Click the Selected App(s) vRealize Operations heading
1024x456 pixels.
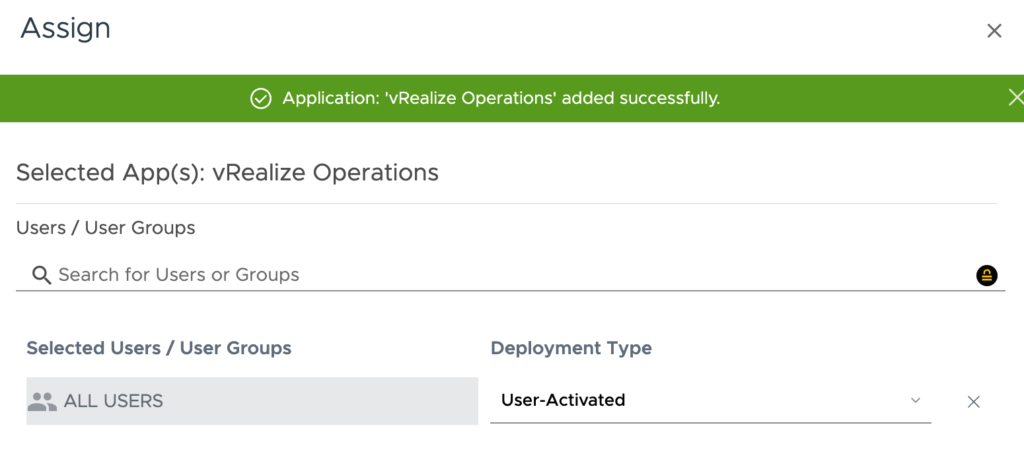click(x=227, y=172)
